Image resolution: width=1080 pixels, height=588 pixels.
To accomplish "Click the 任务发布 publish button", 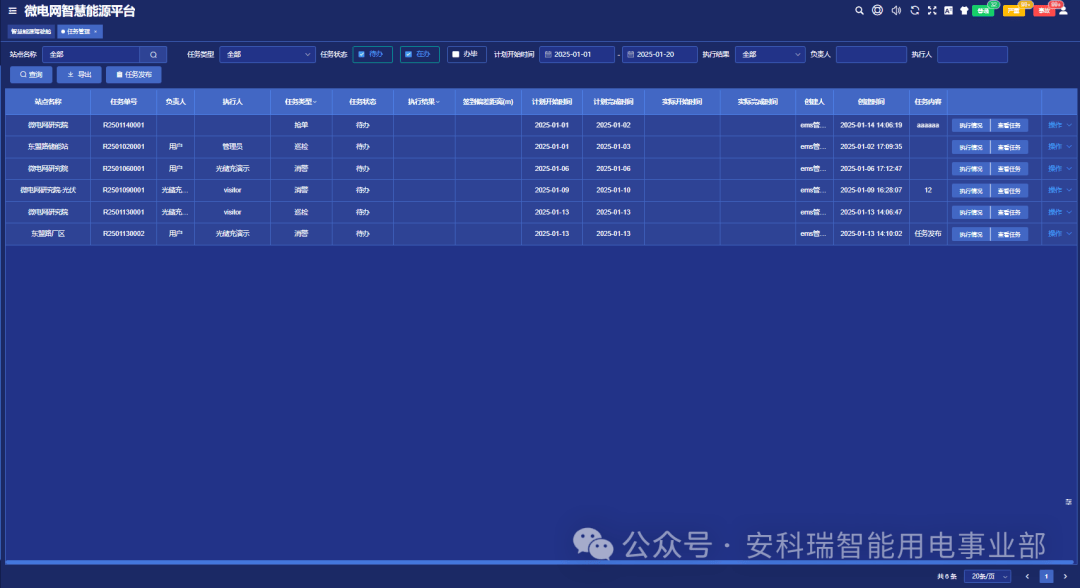I will tap(134, 74).
